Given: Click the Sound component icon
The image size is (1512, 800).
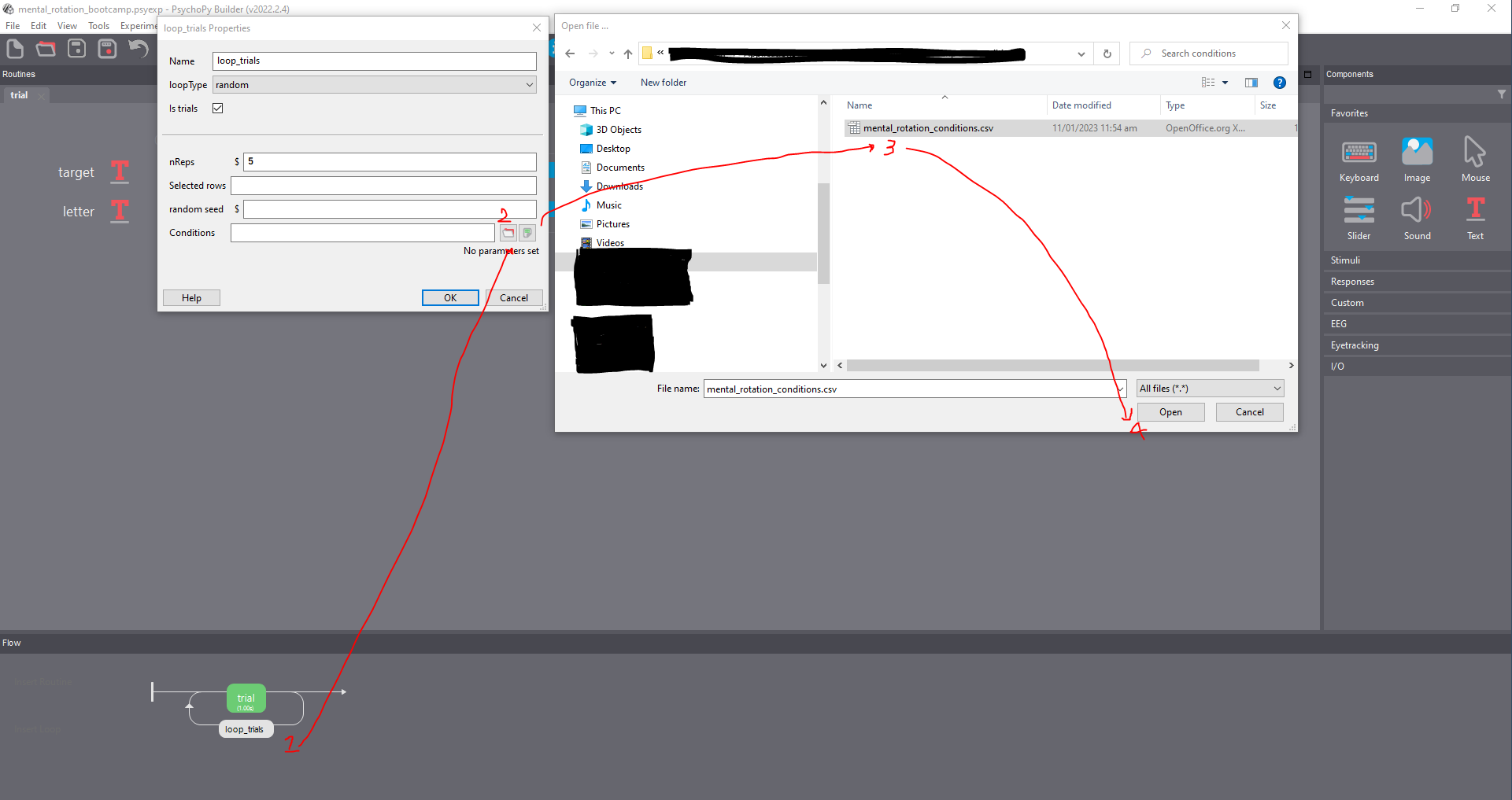Looking at the screenshot, I should (1417, 211).
